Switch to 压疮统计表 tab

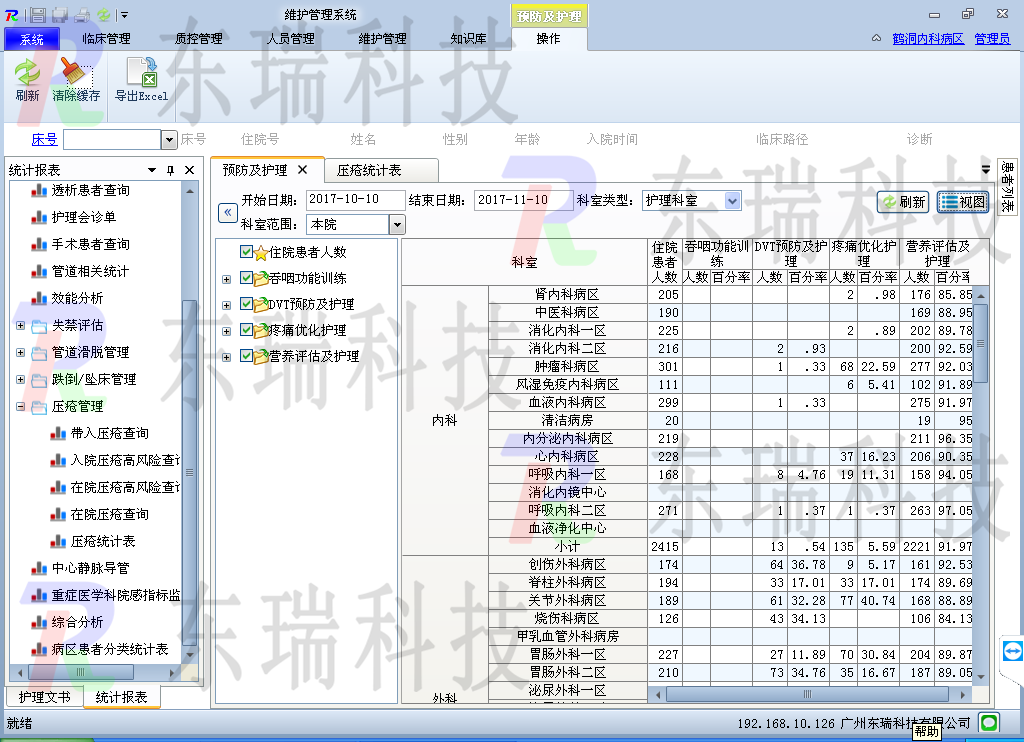[370, 170]
